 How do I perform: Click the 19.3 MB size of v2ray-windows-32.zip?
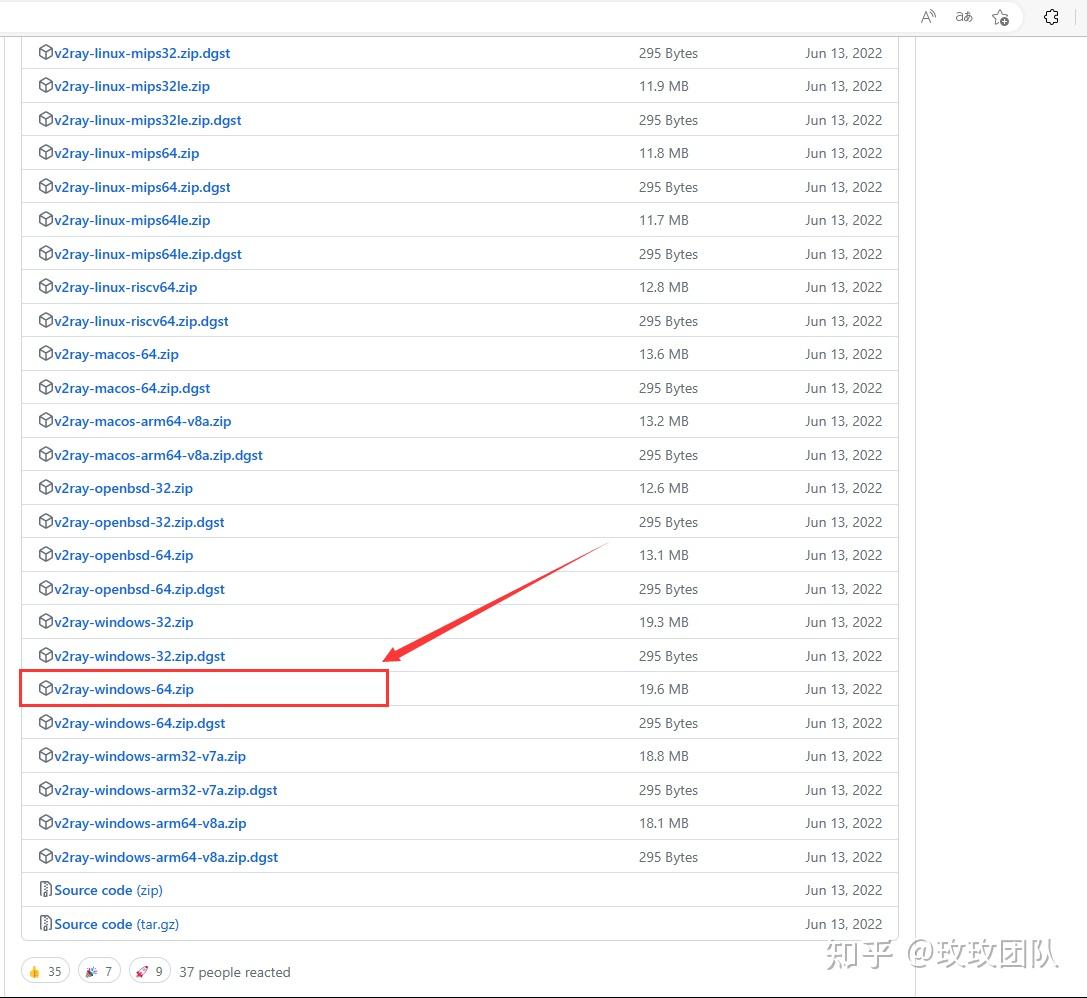663,622
